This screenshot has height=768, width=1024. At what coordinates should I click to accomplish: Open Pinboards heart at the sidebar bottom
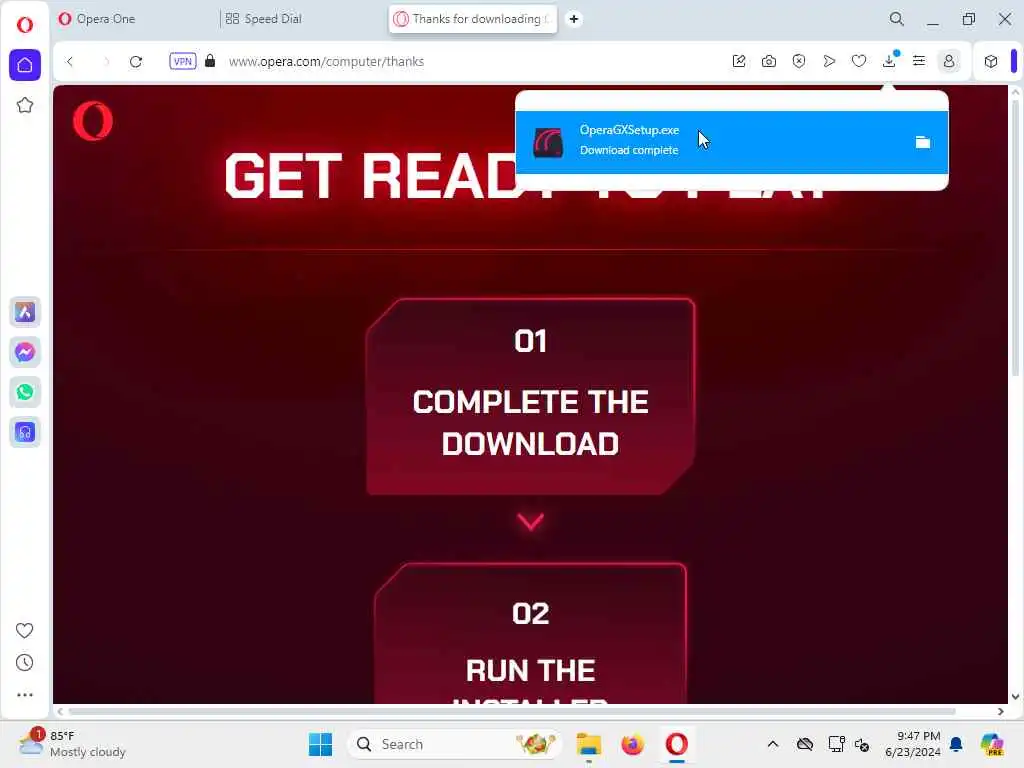[x=24, y=630]
